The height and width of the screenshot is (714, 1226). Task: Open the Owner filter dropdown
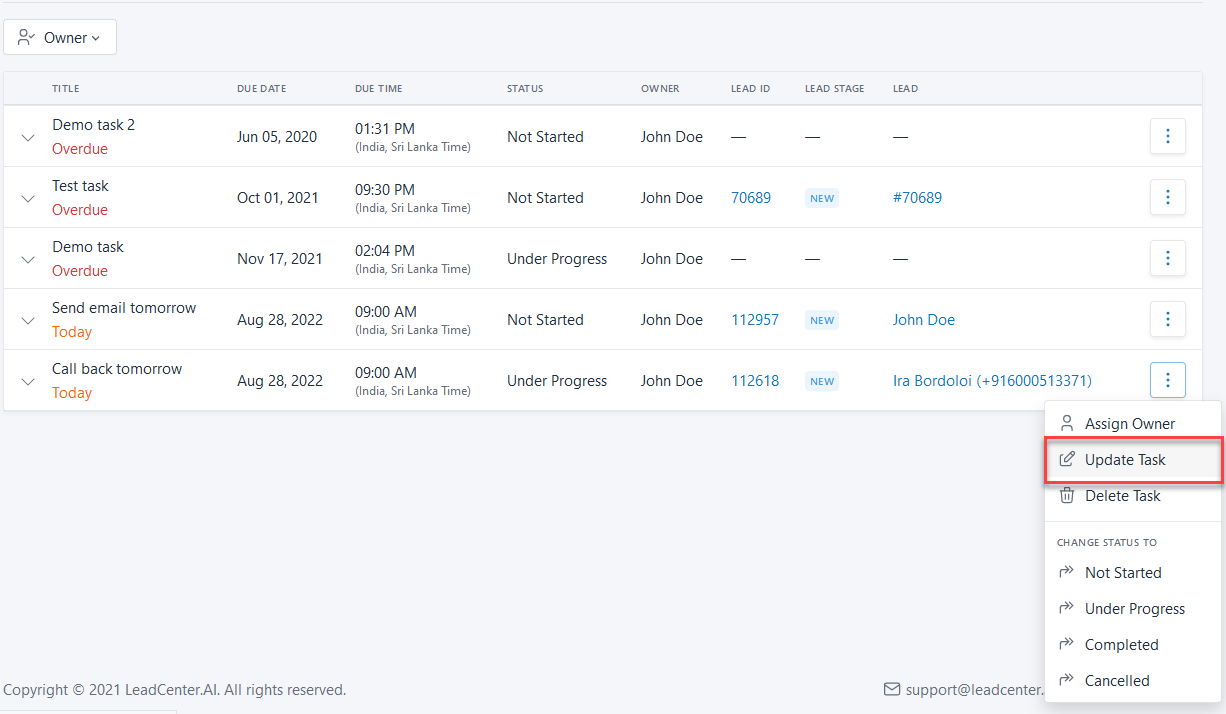pyautogui.click(x=60, y=36)
